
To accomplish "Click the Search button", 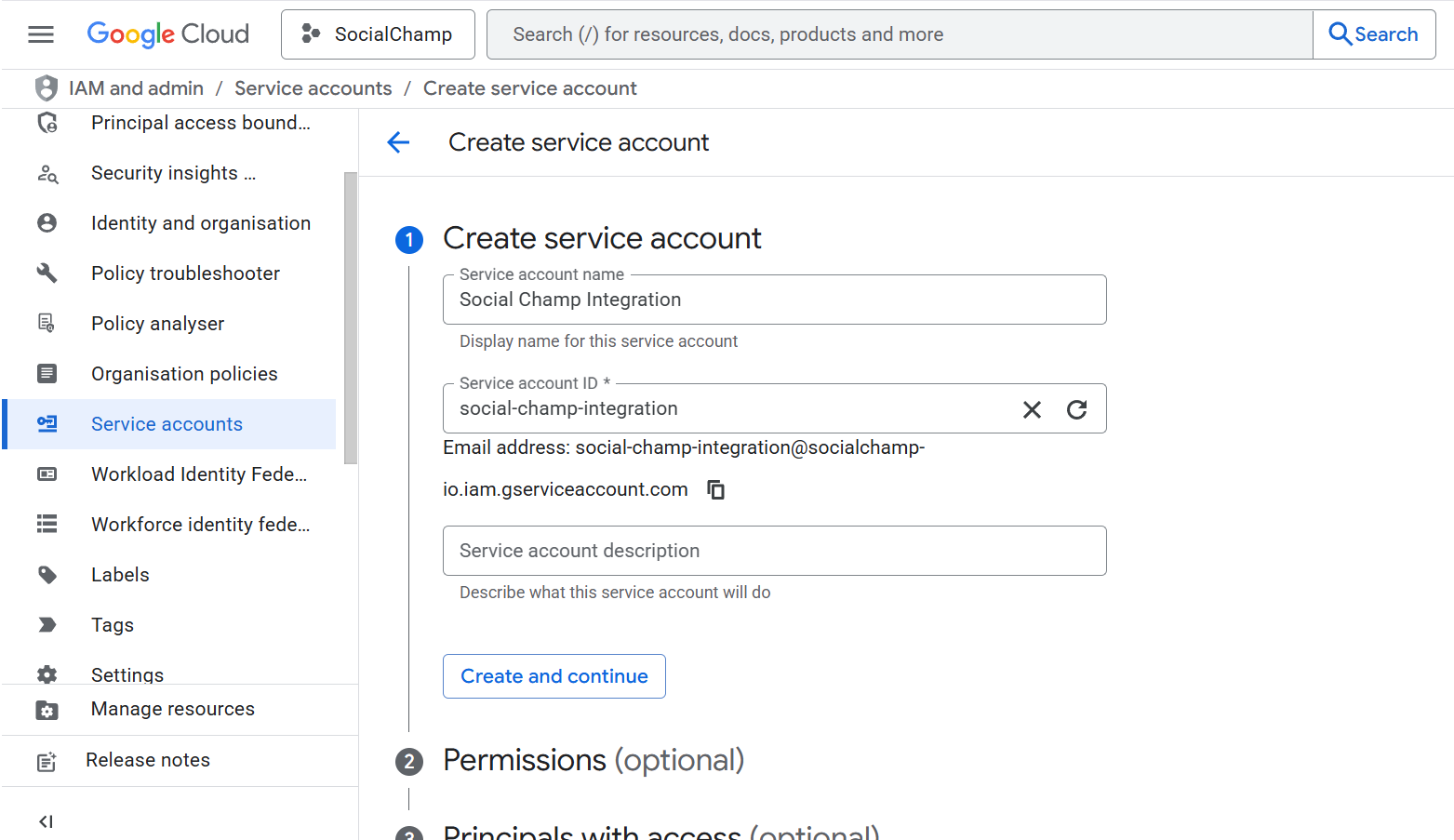I will pos(1373,34).
